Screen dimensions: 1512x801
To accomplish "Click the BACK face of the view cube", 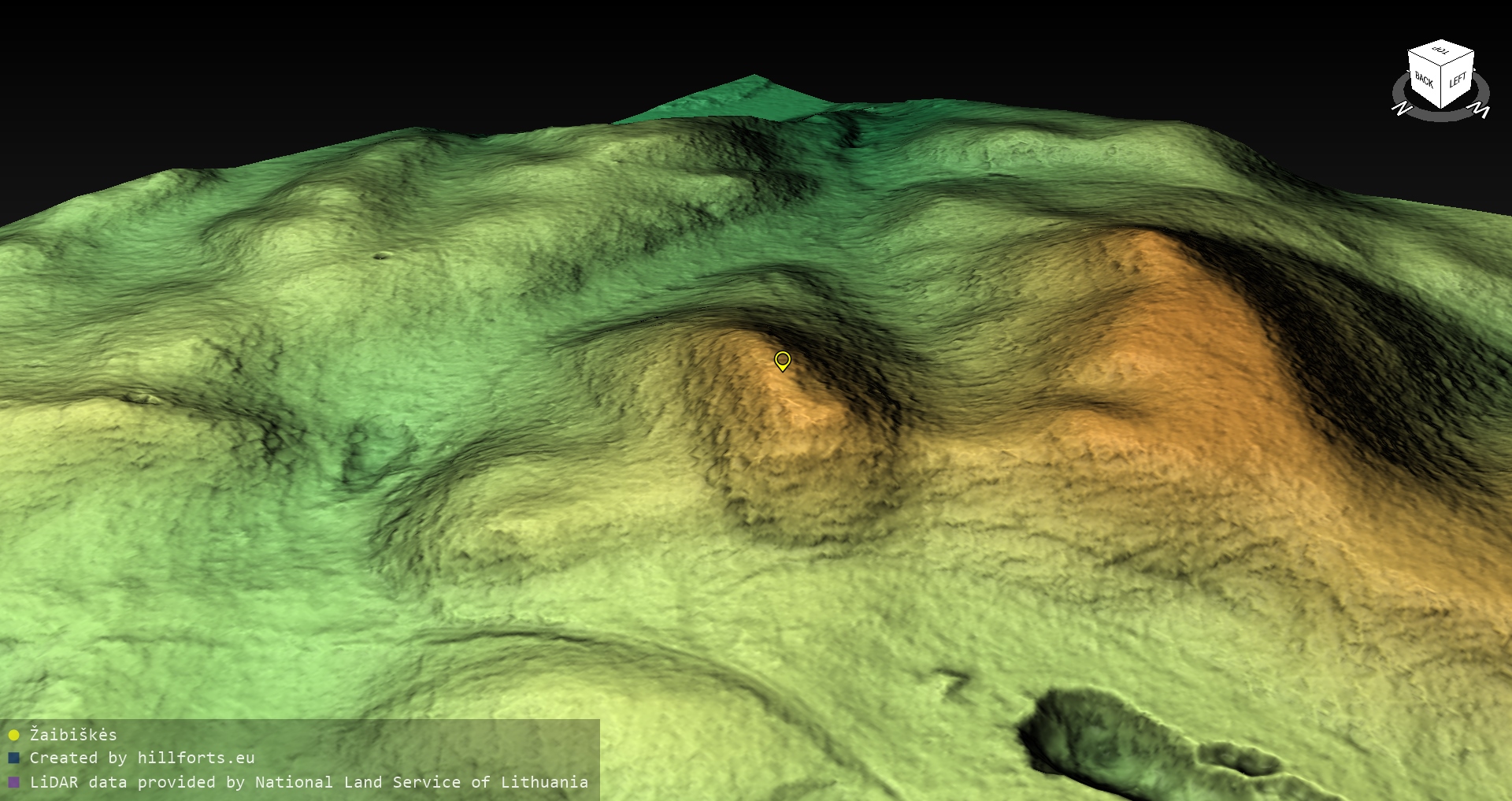I will 1424,80.
